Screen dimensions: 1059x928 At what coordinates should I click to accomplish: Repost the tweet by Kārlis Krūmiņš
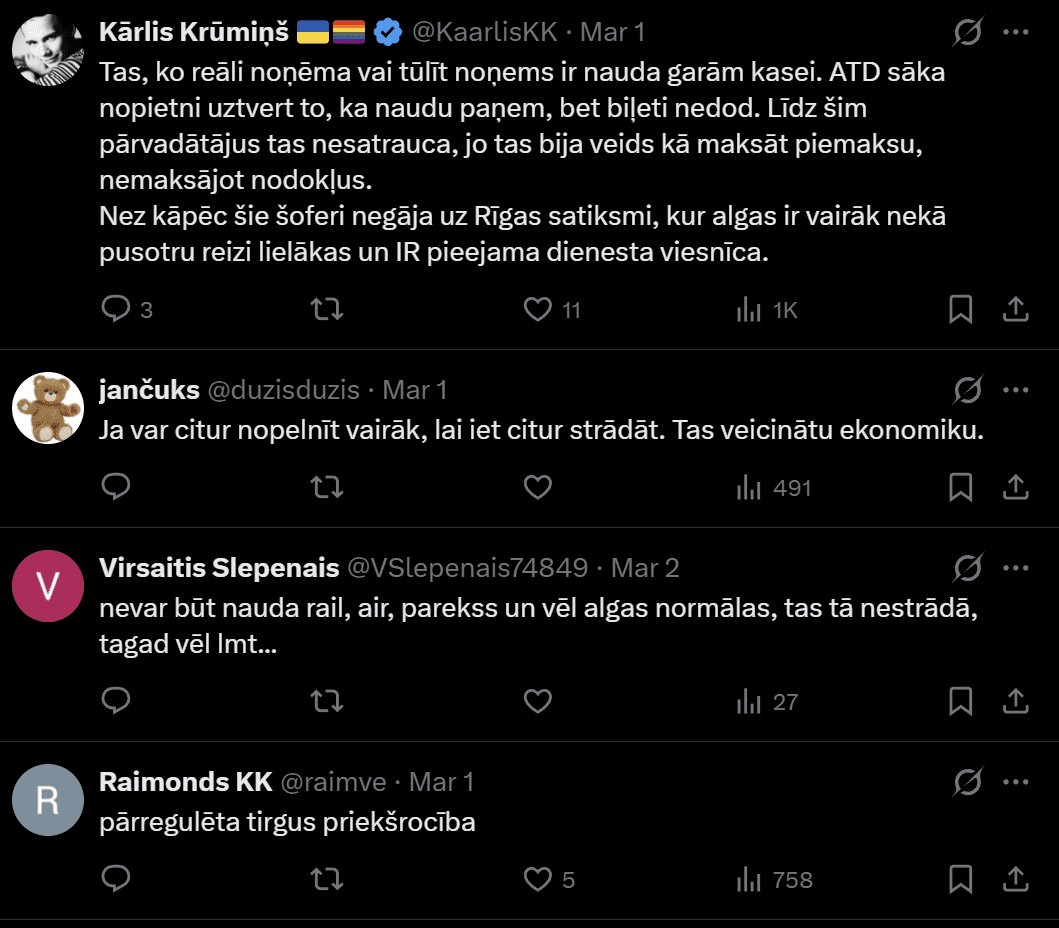(327, 309)
